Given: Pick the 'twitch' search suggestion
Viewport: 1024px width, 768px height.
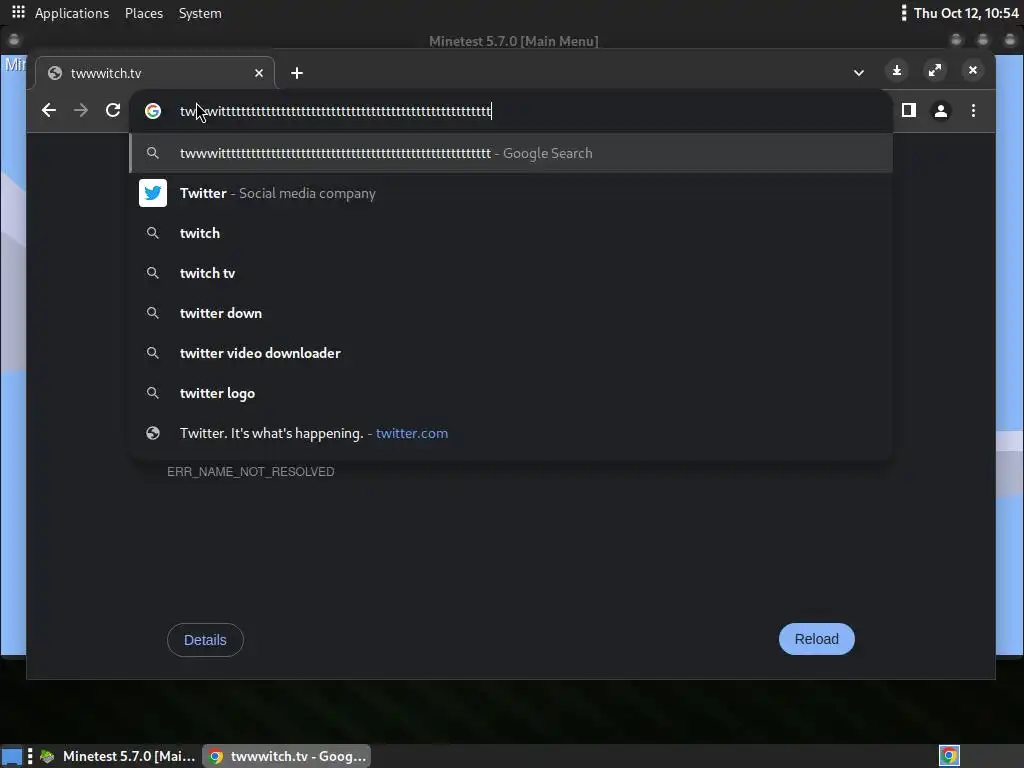Looking at the screenshot, I should 511,233.
